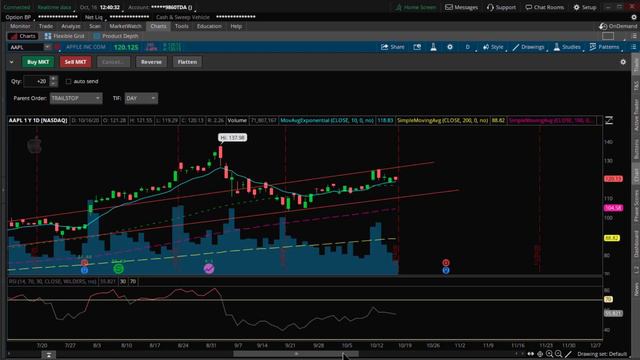
Task: Click the RSI overbought value 70
Action: (x=133, y=282)
